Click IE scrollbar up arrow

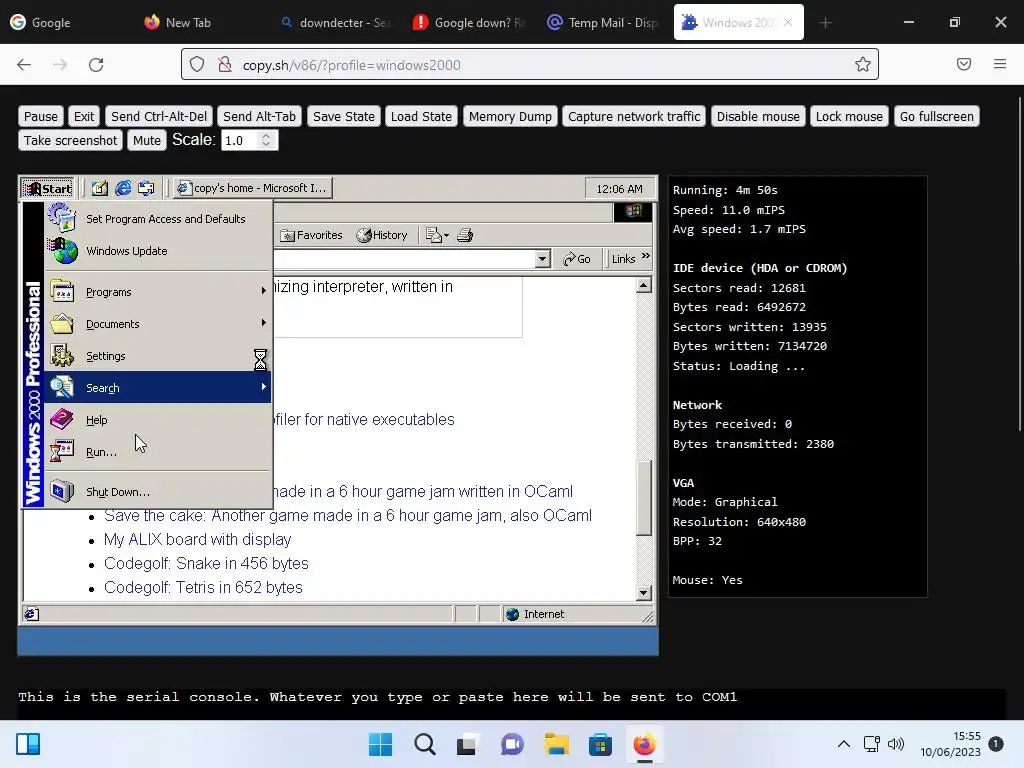point(644,285)
